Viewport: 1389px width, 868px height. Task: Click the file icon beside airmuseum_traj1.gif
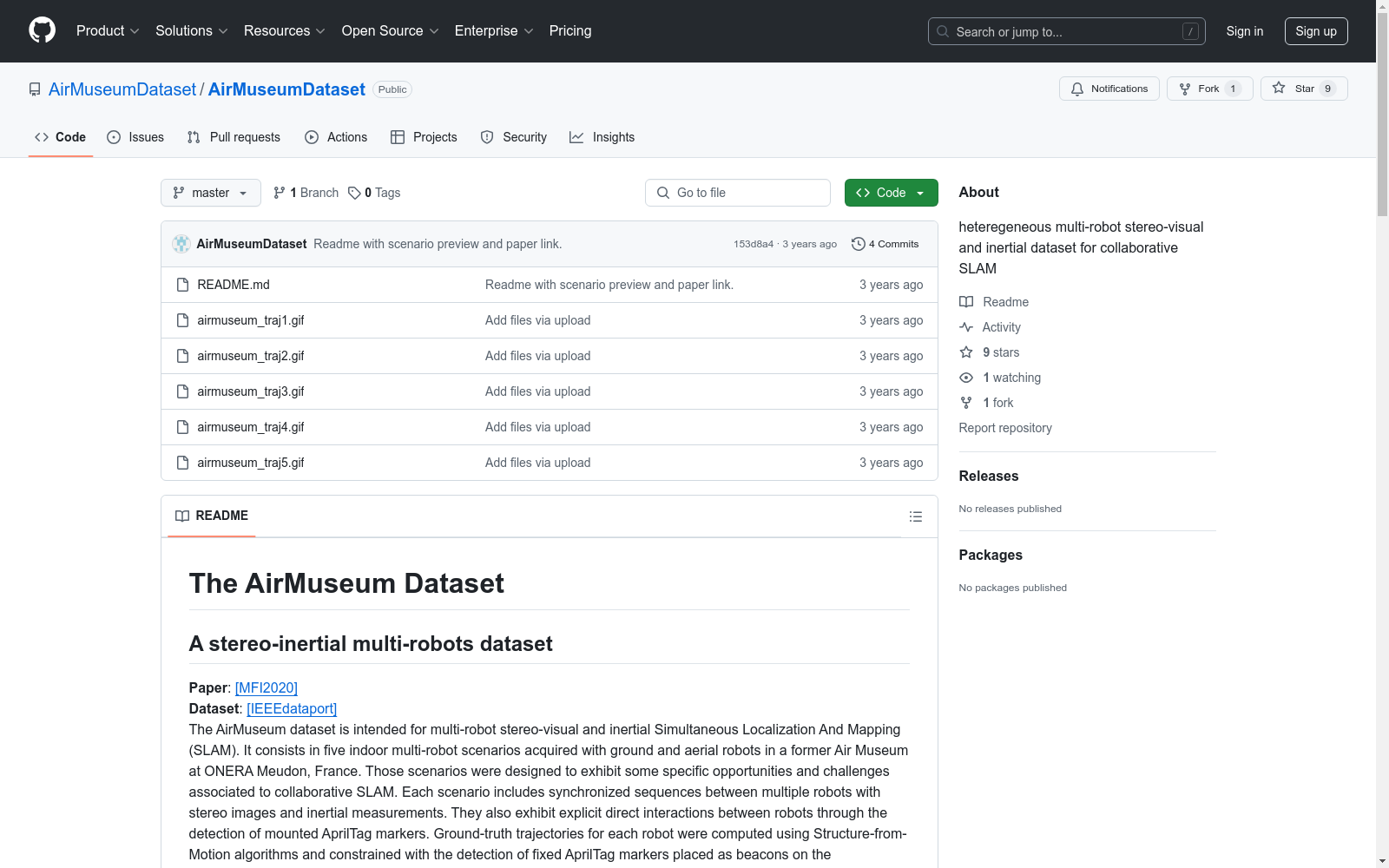(x=182, y=320)
